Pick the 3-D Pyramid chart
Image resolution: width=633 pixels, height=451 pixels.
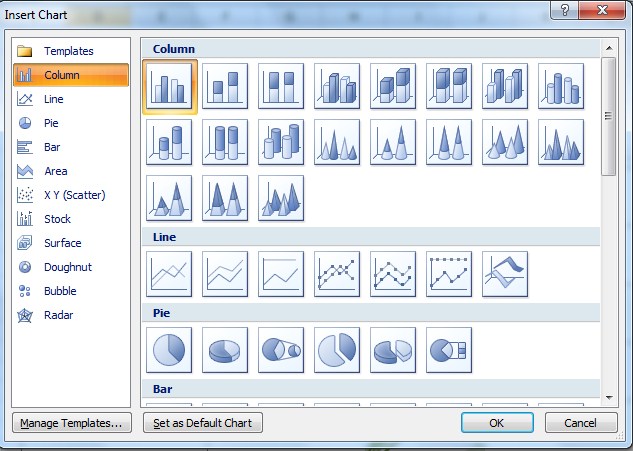[x=281, y=198]
